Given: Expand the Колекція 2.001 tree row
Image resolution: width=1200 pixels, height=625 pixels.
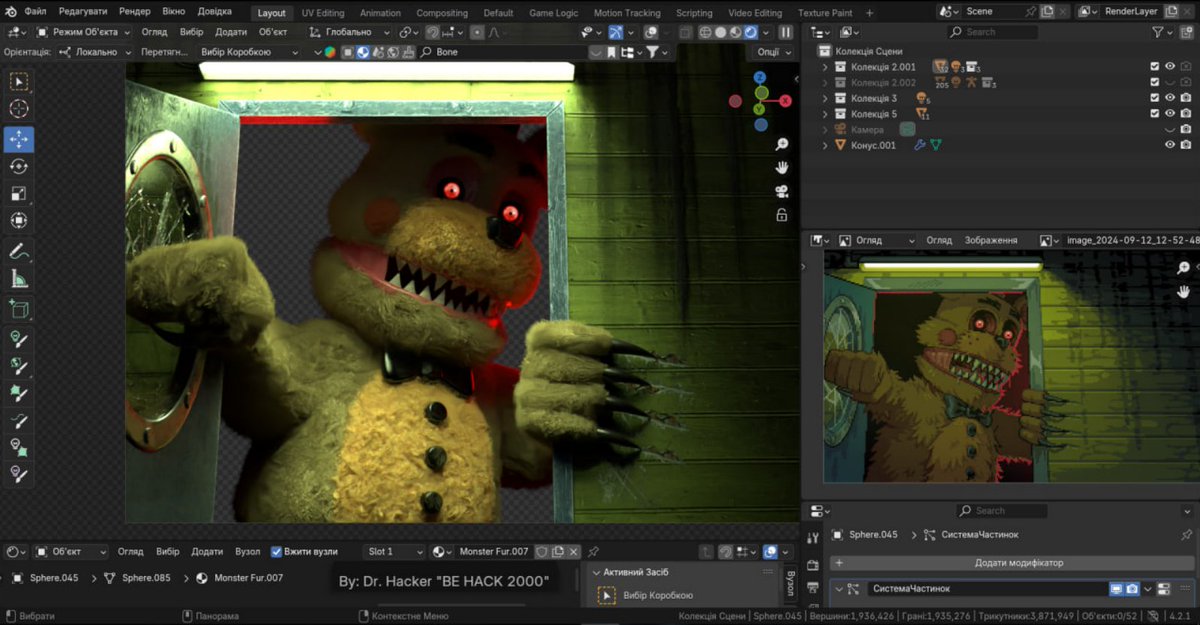Looking at the screenshot, I should (x=825, y=67).
